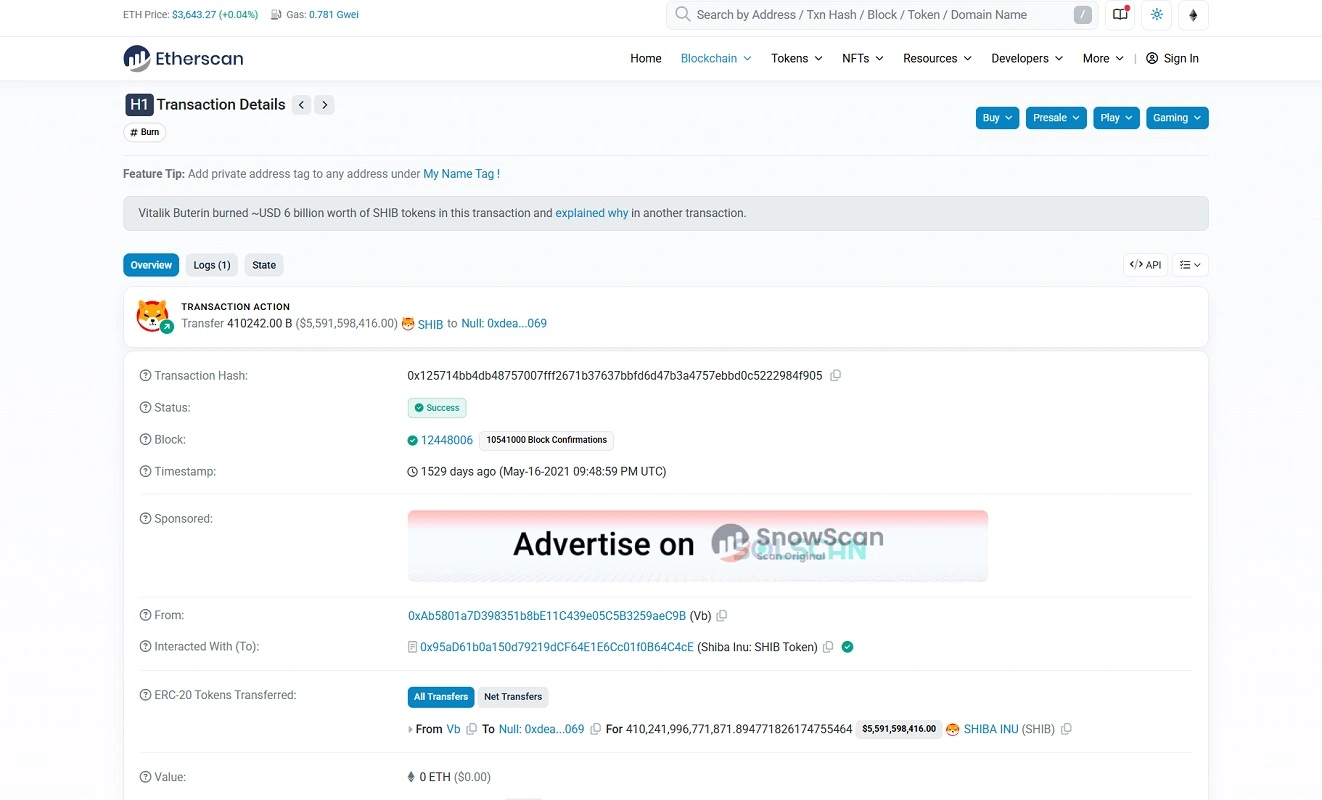
Task: Open the Tokens menu
Action: (x=797, y=58)
